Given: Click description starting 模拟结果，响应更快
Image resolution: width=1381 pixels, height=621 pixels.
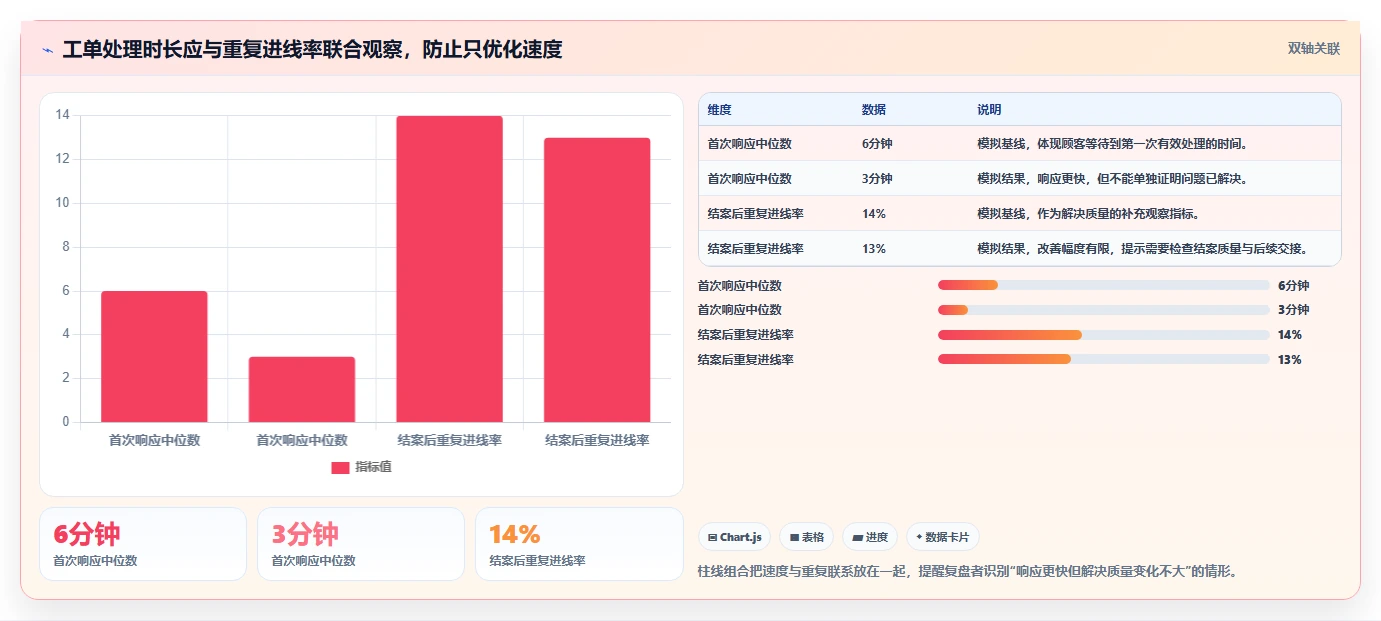Looking at the screenshot, I should (1112, 179).
